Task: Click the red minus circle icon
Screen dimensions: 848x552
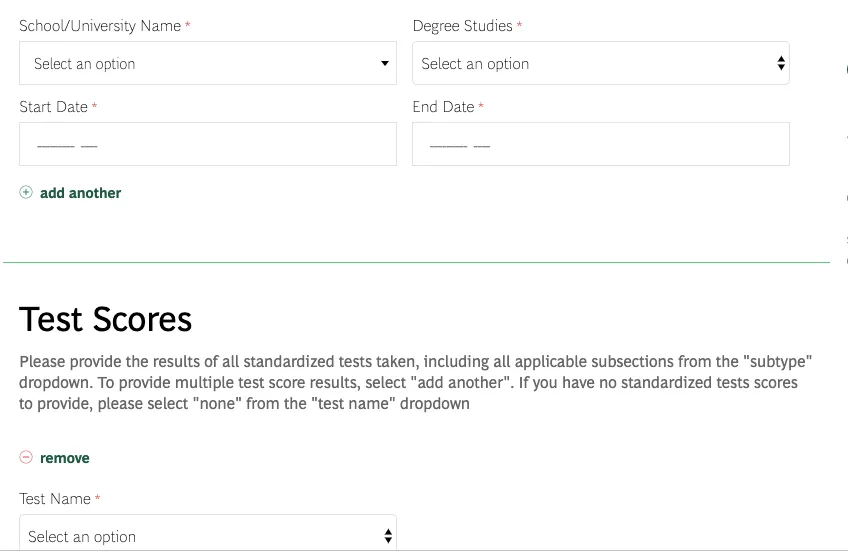Action: pyautogui.click(x=26, y=457)
